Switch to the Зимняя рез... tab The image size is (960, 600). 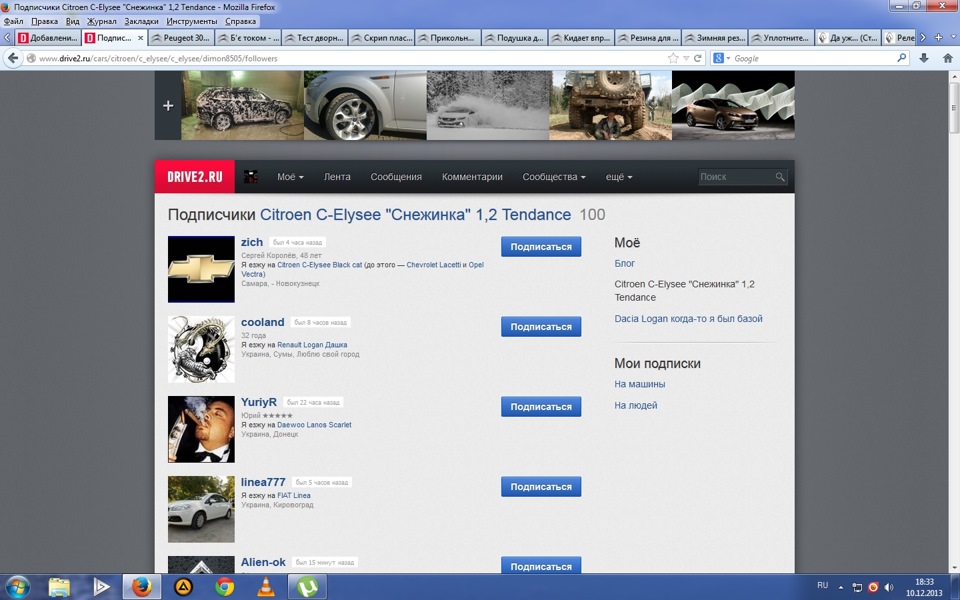pos(715,38)
